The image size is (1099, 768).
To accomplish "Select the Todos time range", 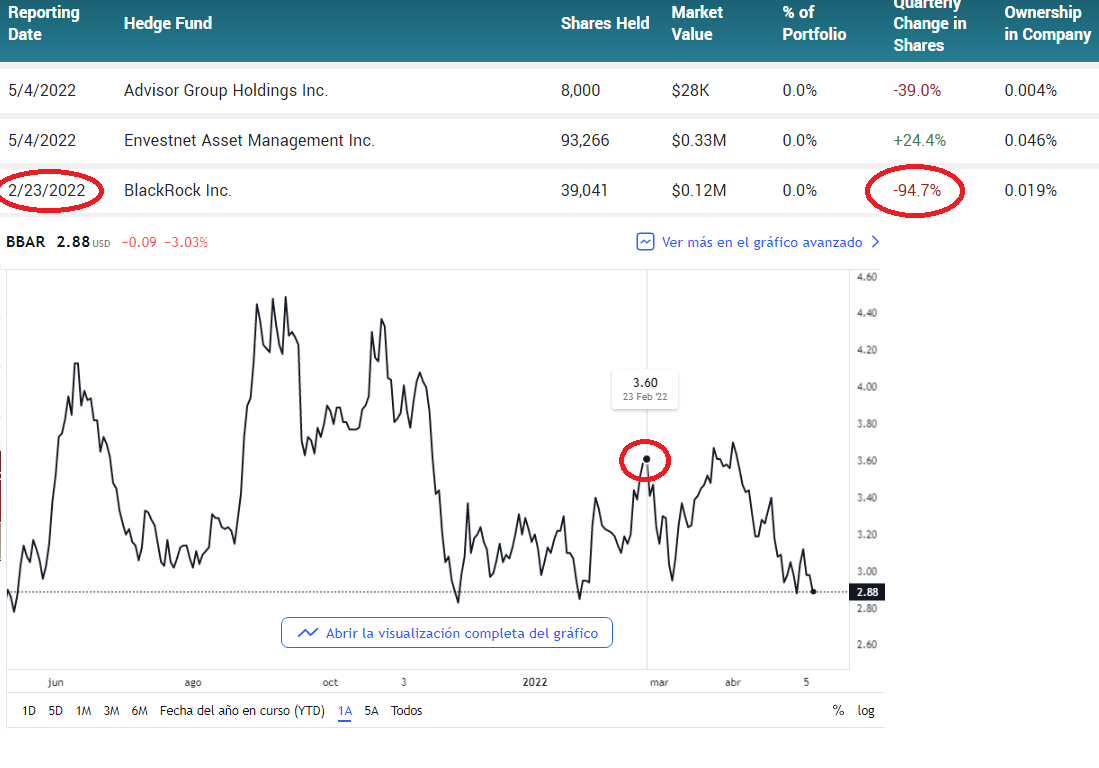I will tap(407, 711).
